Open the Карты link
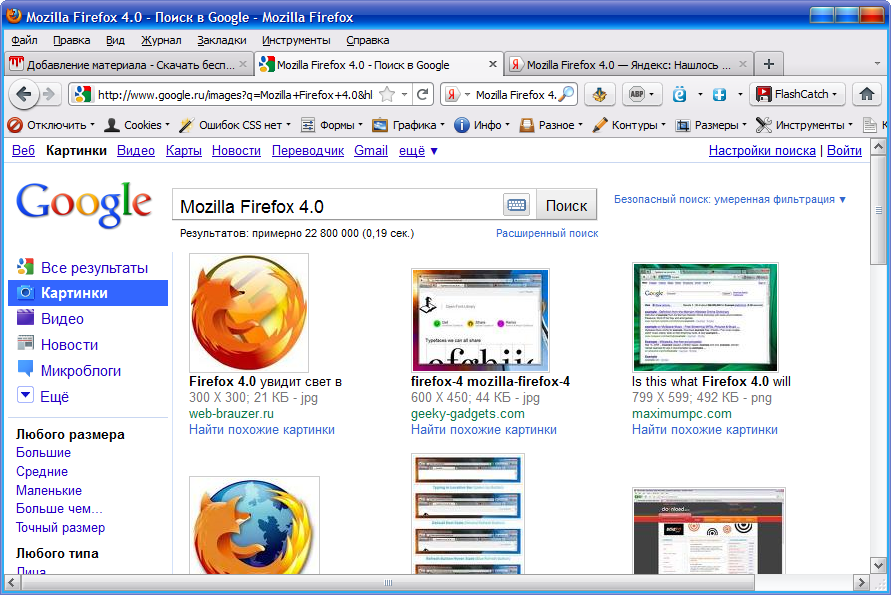The width and height of the screenshot is (891, 595). [184, 151]
